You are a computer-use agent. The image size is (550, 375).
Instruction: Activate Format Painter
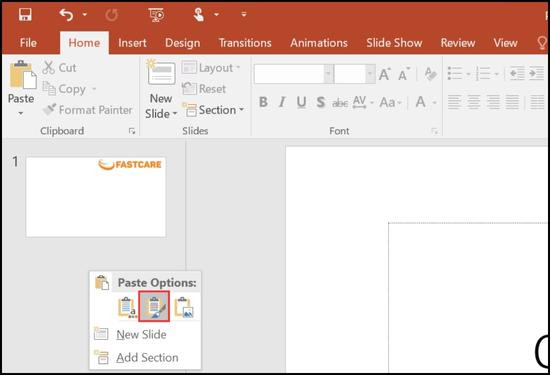[87, 110]
